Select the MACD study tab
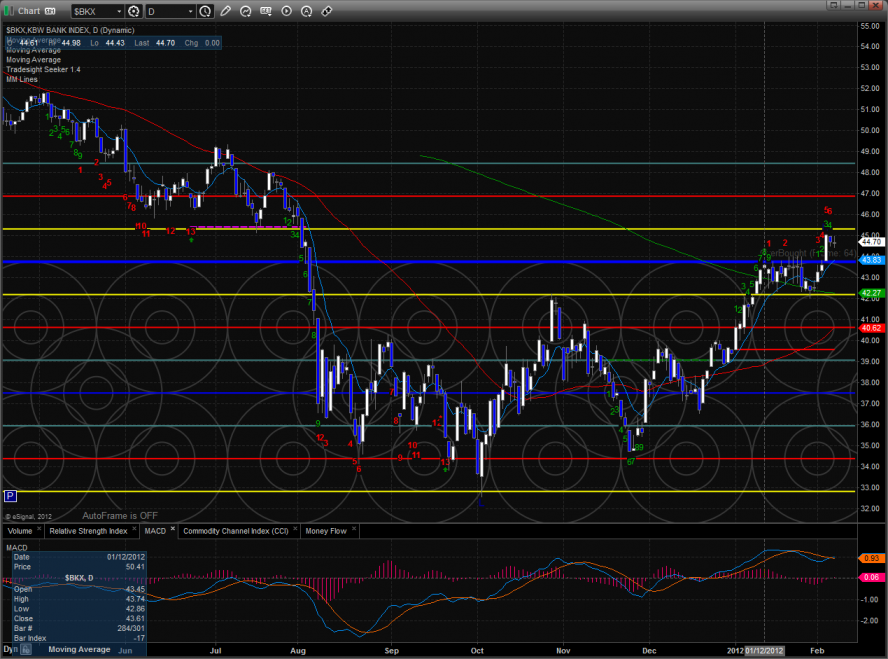 [155, 531]
